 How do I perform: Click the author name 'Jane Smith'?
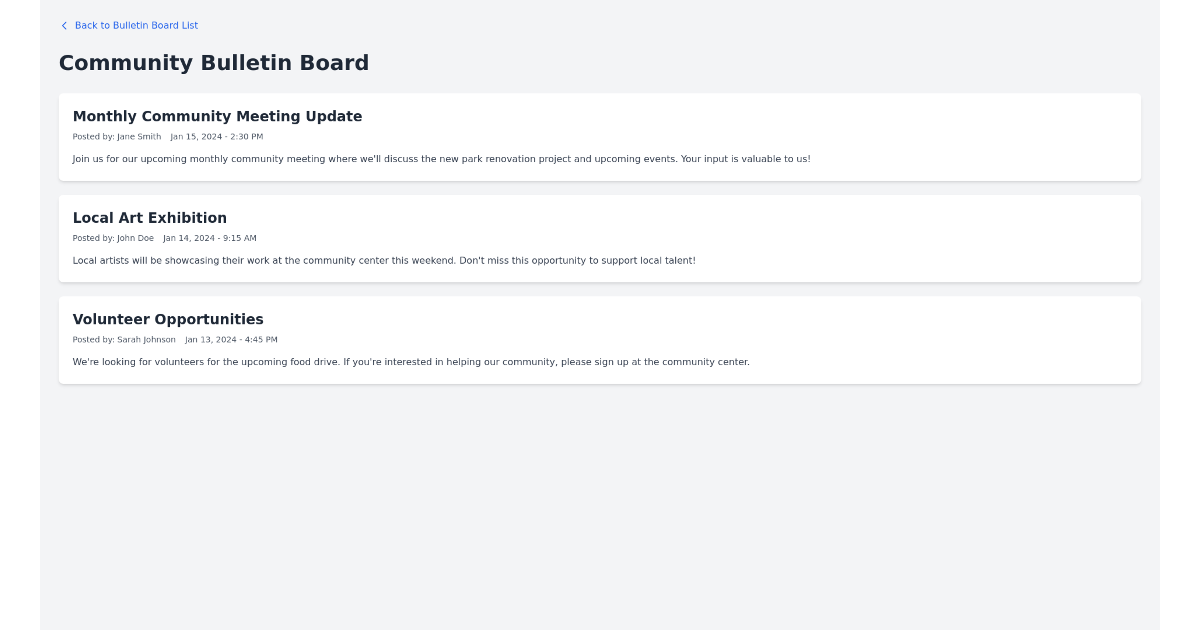click(139, 136)
